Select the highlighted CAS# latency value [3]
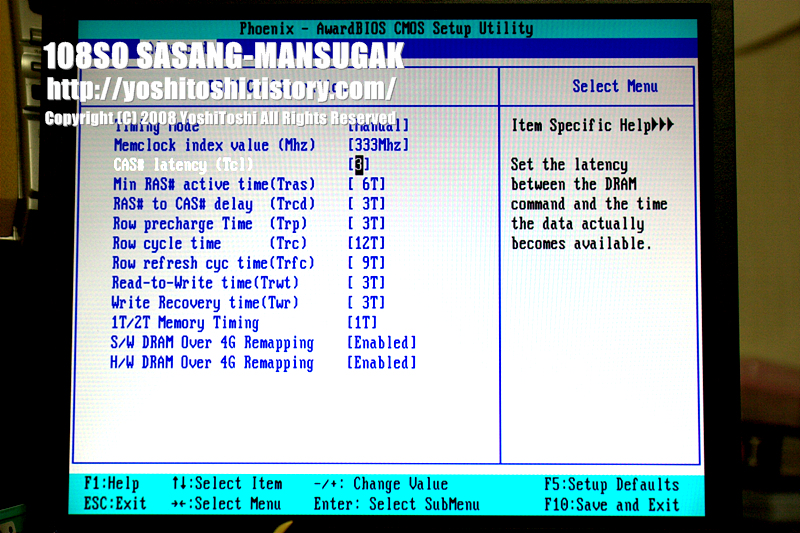The height and width of the screenshot is (533, 800). coord(359,165)
